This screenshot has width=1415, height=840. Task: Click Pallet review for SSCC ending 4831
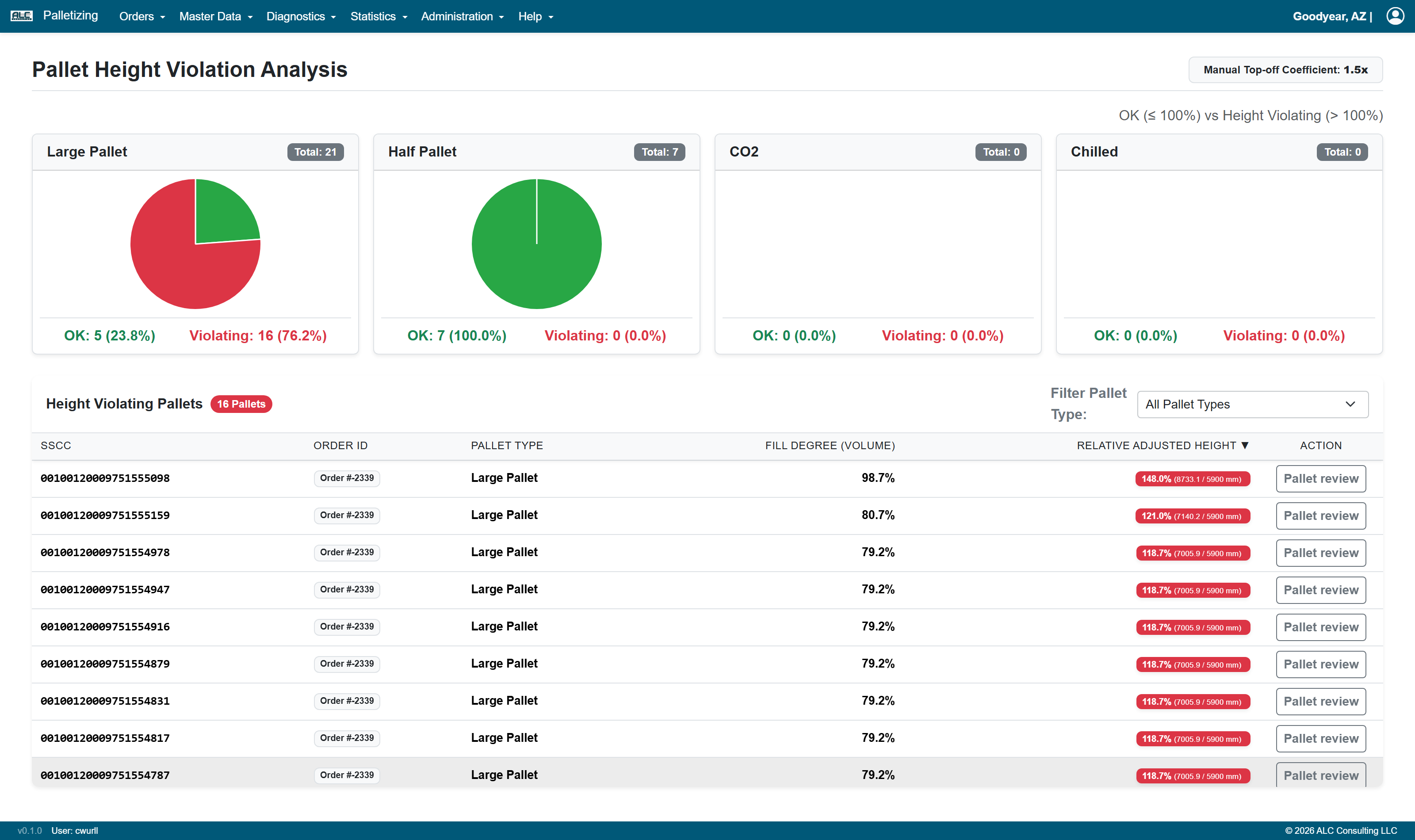1320,701
